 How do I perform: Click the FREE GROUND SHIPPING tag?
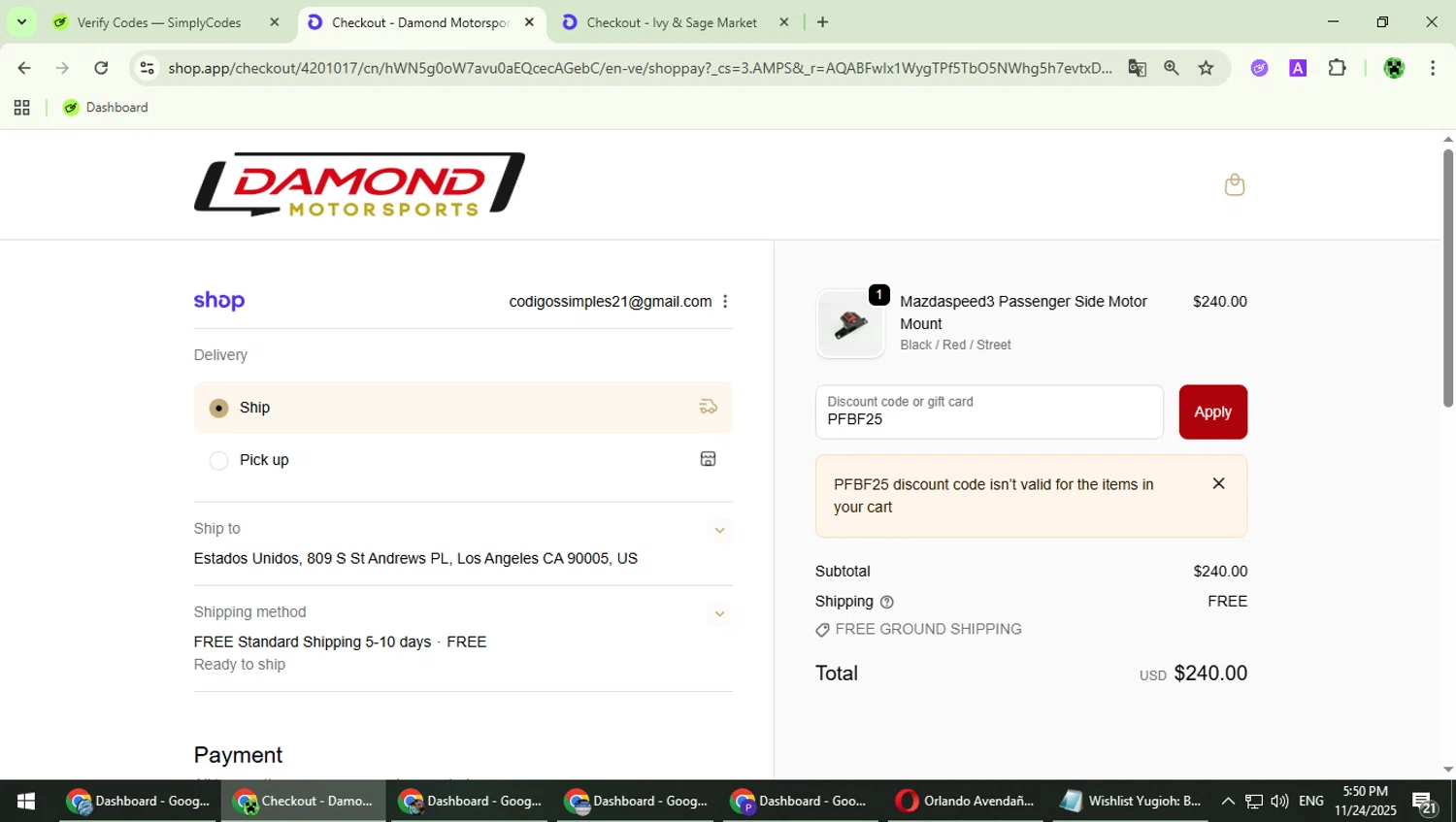coord(918,630)
